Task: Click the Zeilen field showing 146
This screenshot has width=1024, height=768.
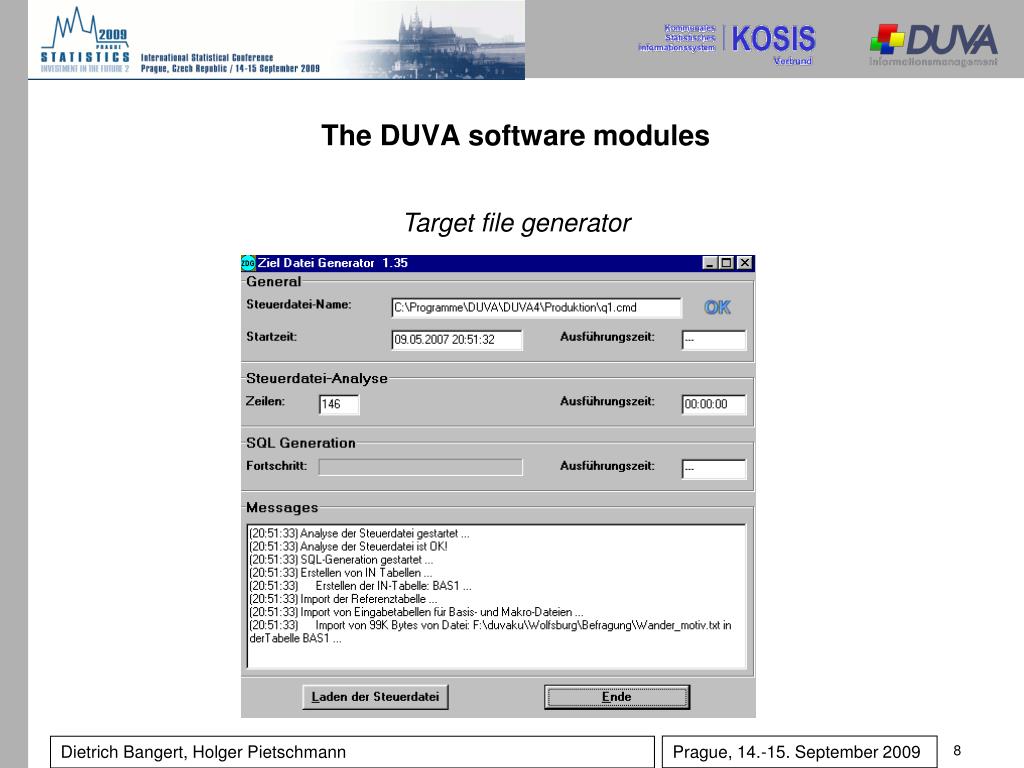Action: point(338,404)
